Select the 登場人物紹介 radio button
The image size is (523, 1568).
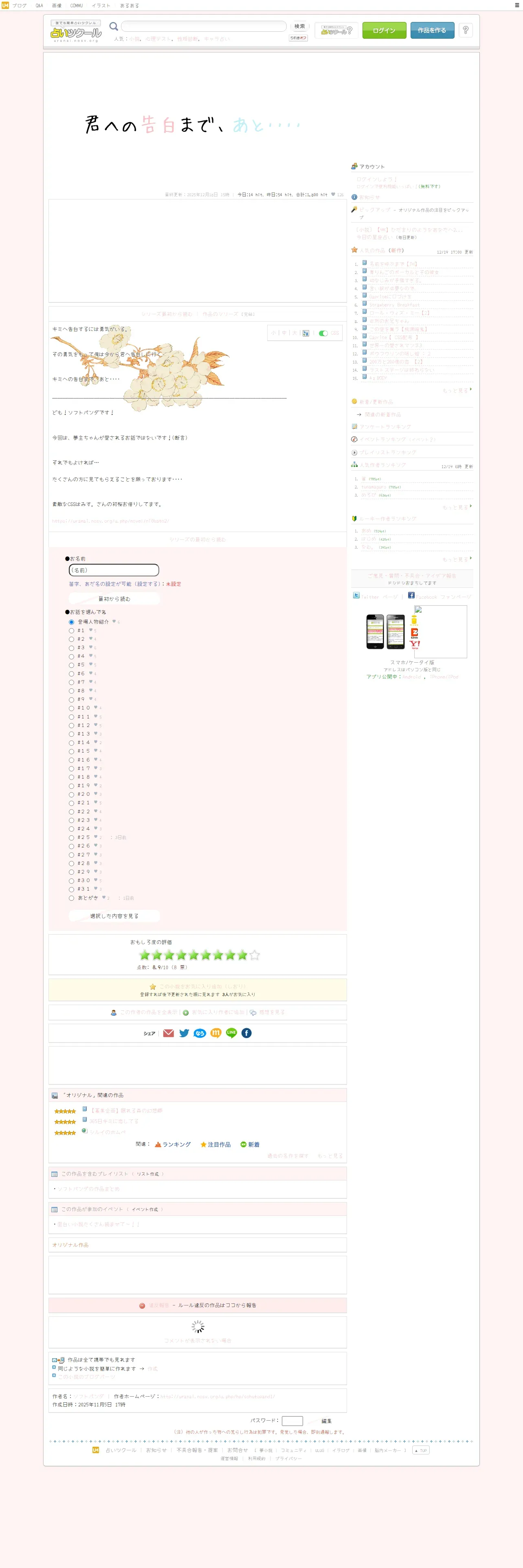pyautogui.click(x=71, y=622)
